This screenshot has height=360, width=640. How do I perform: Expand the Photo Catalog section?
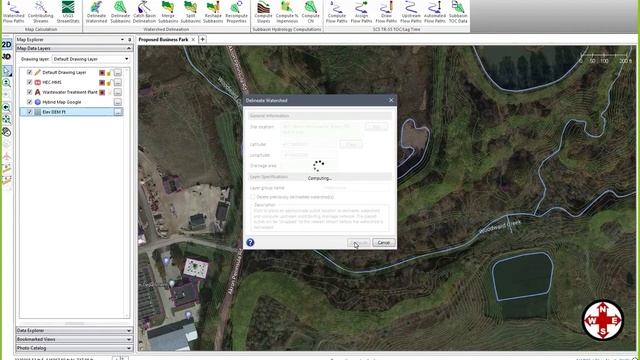coord(129,348)
